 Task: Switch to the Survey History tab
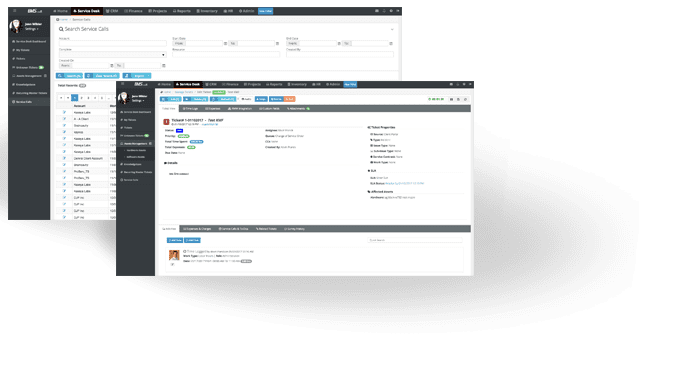click(294, 229)
